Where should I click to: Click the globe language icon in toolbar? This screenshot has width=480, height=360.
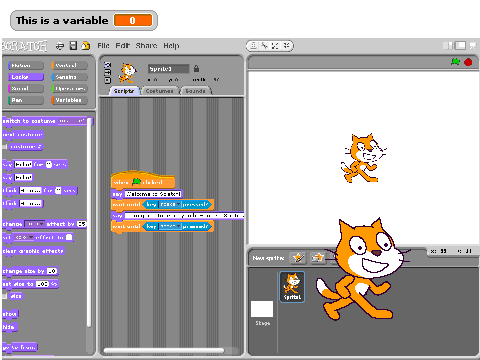pos(60,46)
